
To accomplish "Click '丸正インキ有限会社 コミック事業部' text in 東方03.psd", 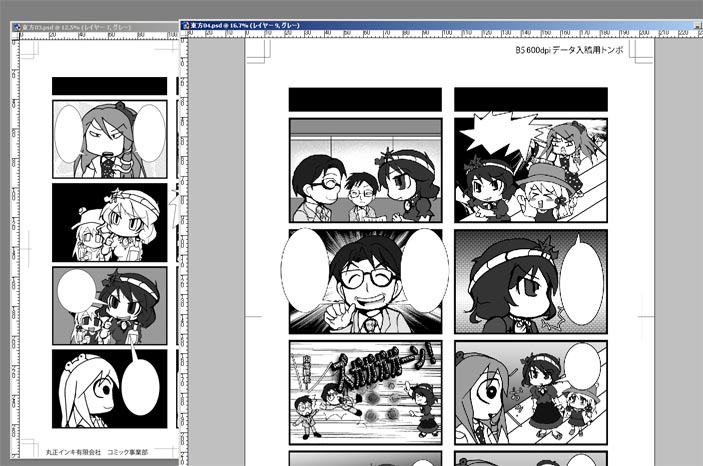I will (x=97, y=452).
